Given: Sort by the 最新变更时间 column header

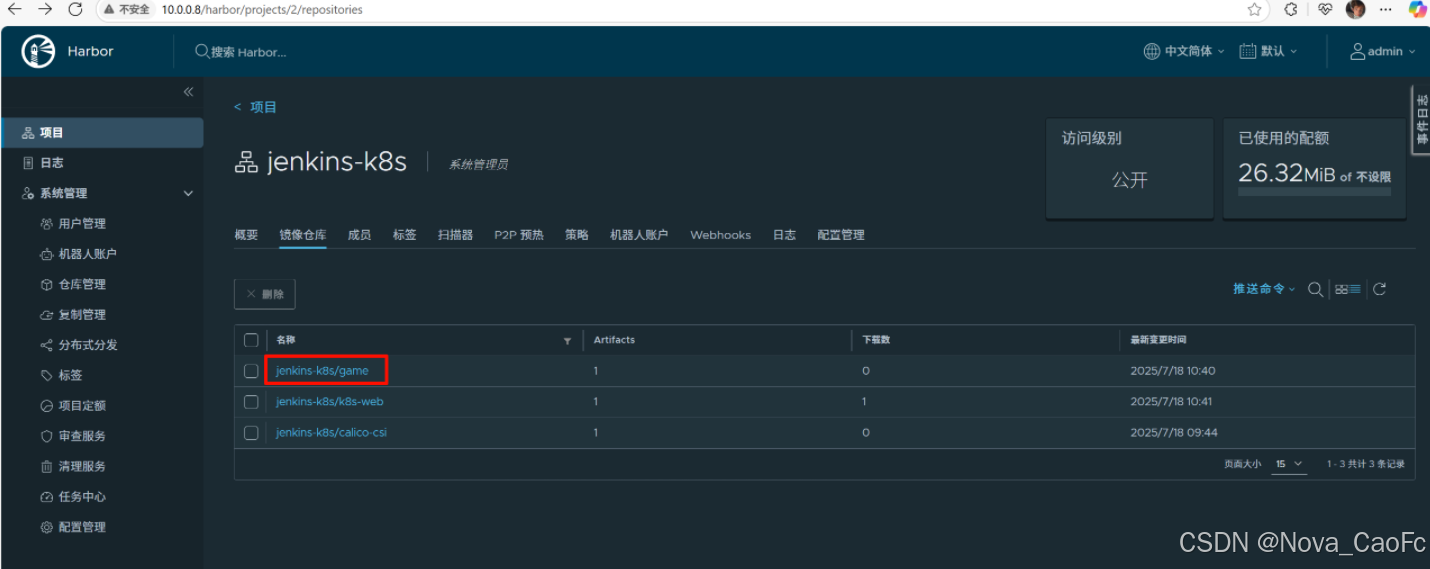Looking at the screenshot, I should coord(1158,340).
